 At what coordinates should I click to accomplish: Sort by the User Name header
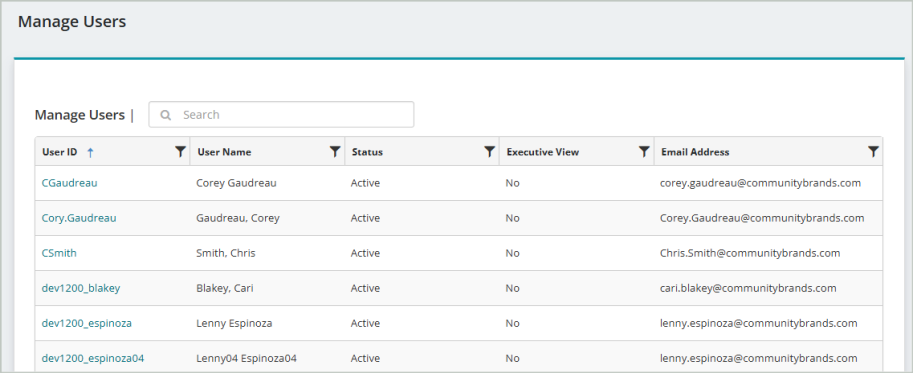click(x=224, y=152)
